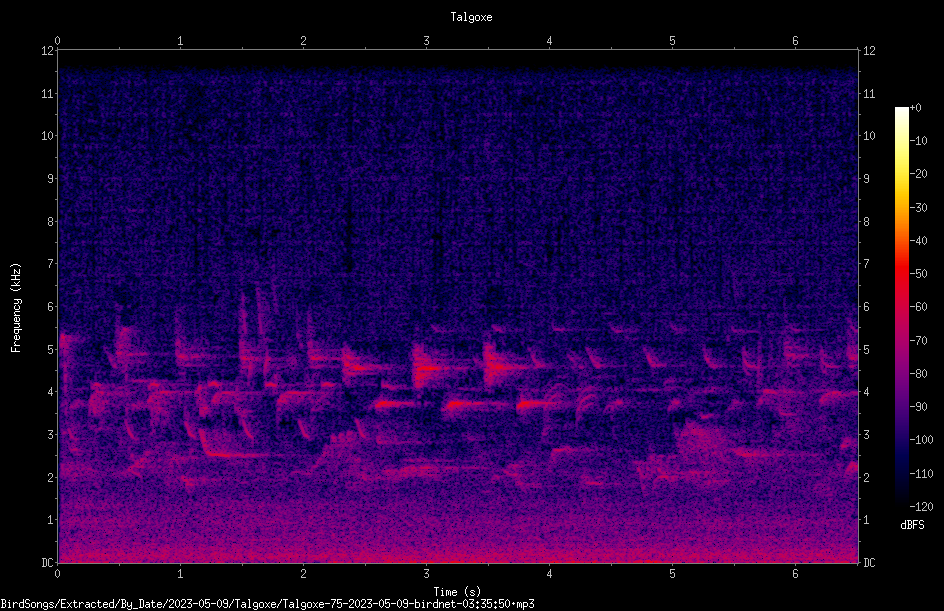Click the +0 label at color bar top
This screenshot has width=944, height=611.
coord(916,108)
